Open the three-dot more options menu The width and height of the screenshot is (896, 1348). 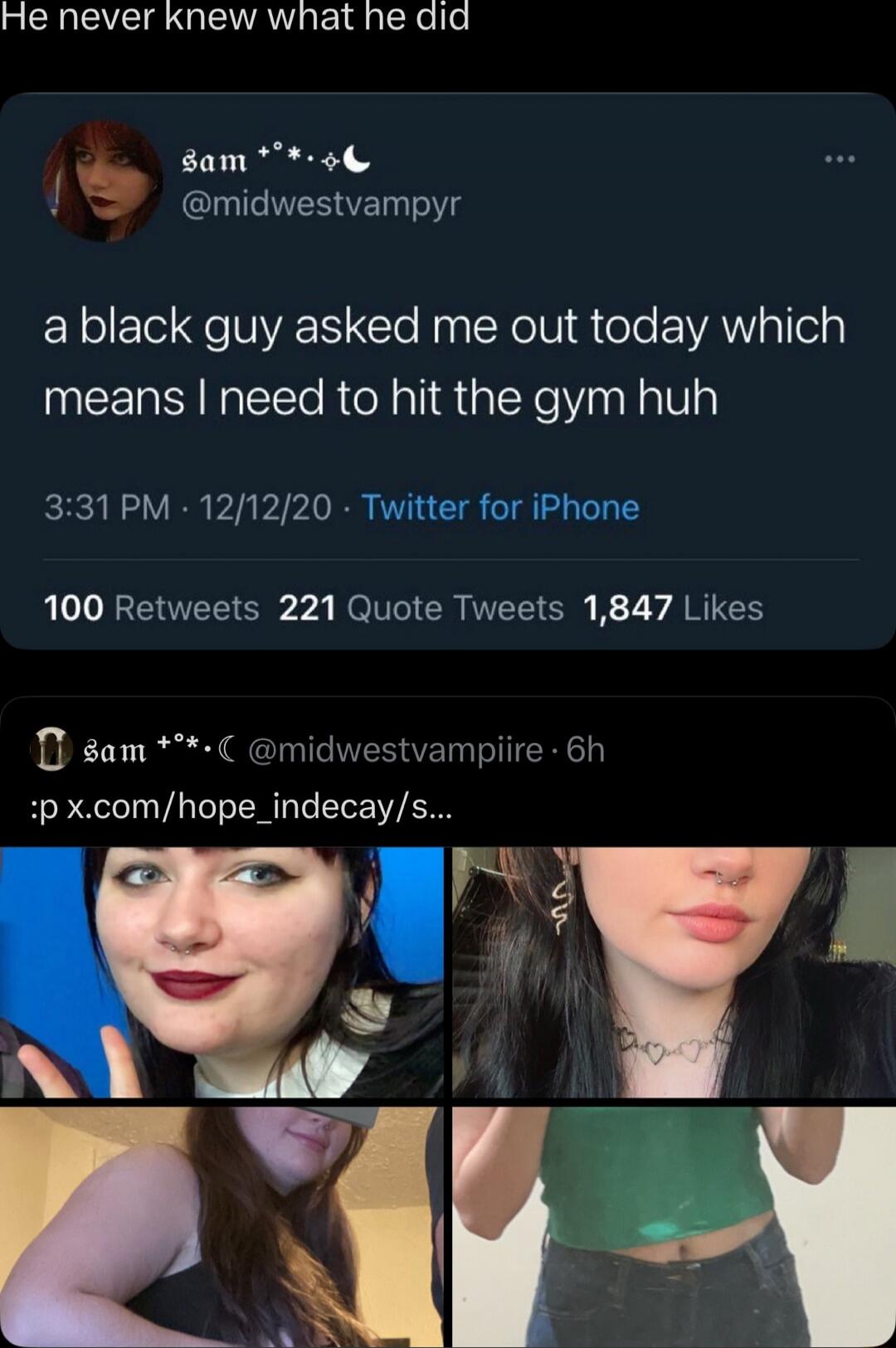(x=840, y=159)
